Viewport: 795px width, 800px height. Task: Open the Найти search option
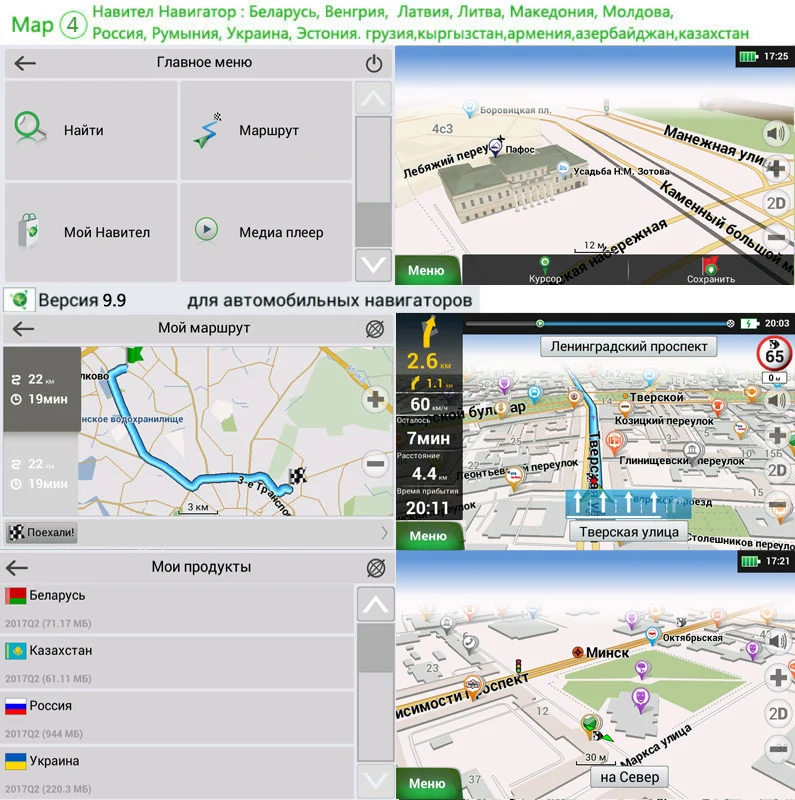(91, 130)
